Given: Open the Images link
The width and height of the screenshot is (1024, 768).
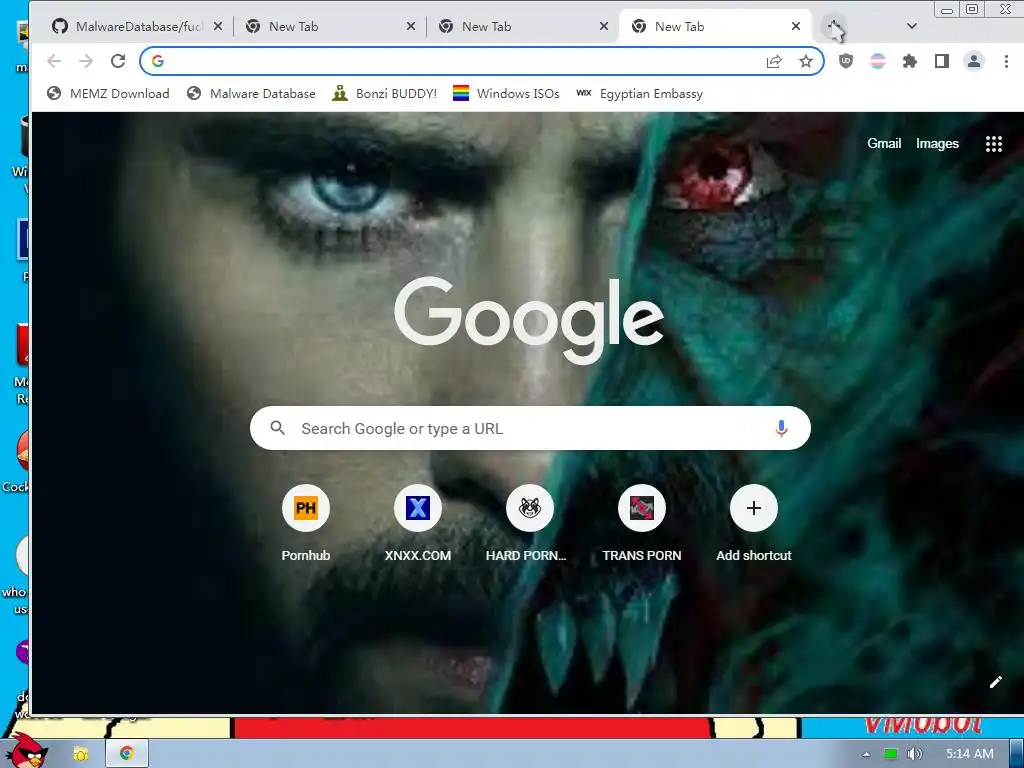Looking at the screenshot, I should 937,144.
